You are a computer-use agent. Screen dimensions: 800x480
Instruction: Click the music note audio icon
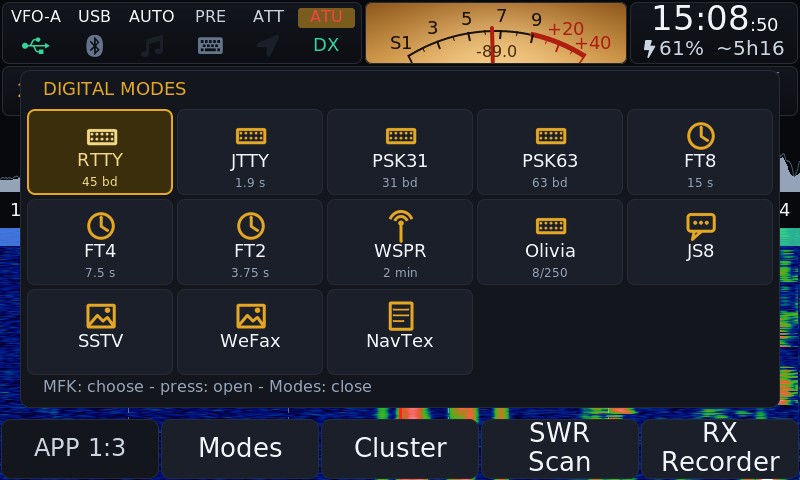(152, 46)
